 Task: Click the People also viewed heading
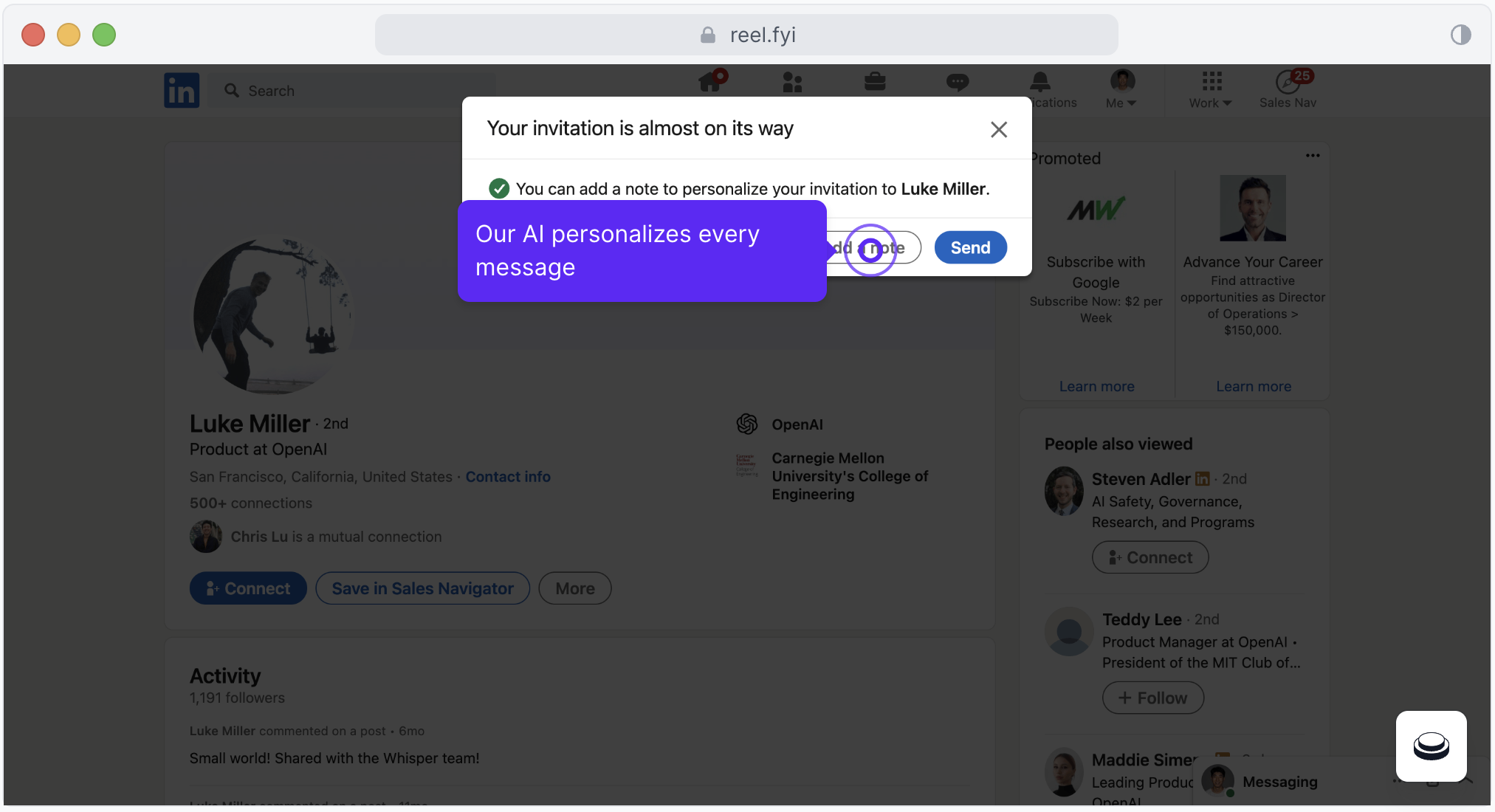(1118, 444)
